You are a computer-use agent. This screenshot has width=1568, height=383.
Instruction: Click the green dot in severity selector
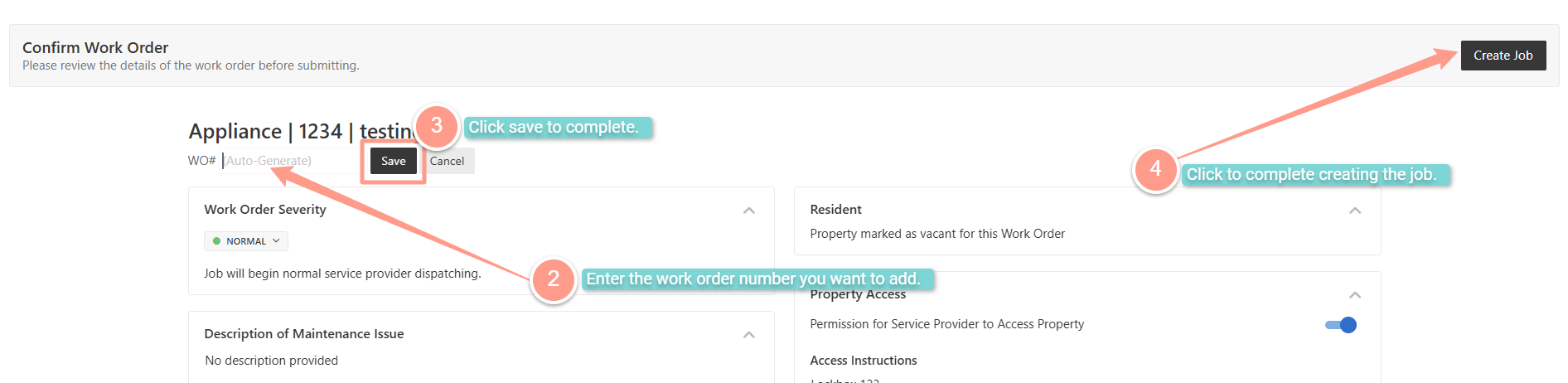click(216, 241)
